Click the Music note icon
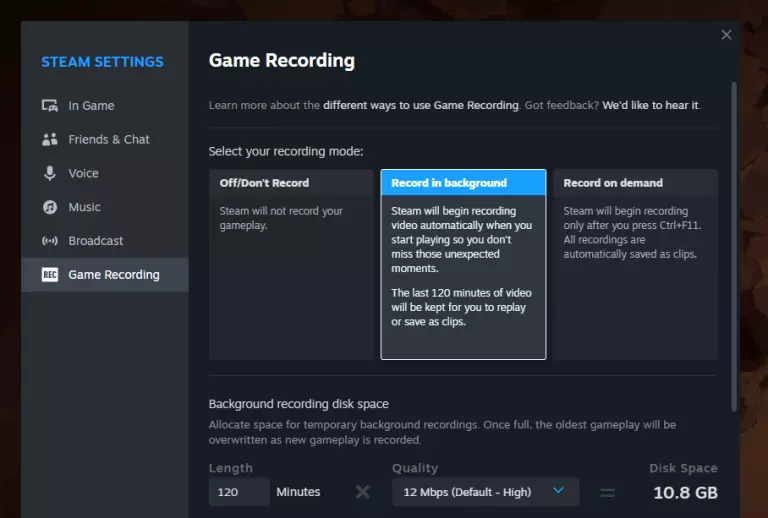Viewport: 768px width, 518px height. [x=49, y=207]
